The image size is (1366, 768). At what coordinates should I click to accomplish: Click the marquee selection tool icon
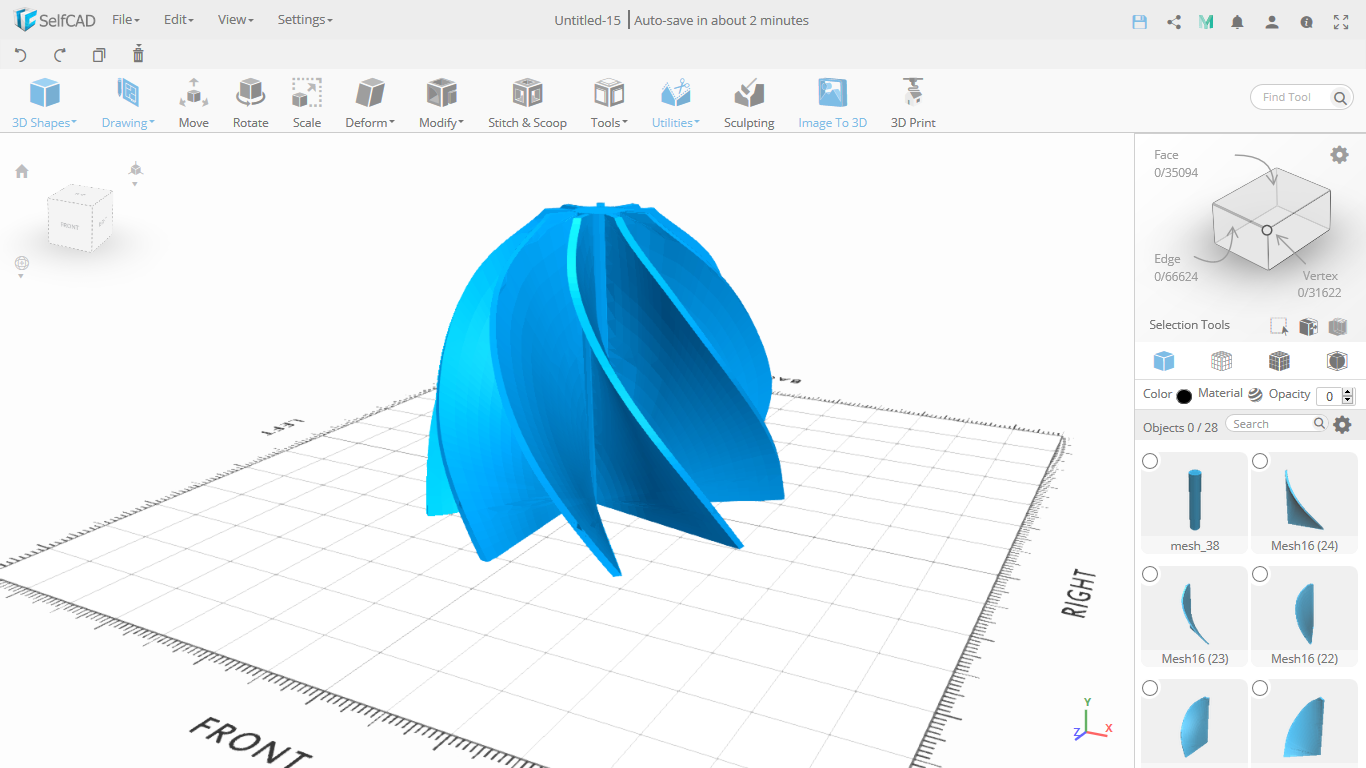click(x=1279, y=326)
